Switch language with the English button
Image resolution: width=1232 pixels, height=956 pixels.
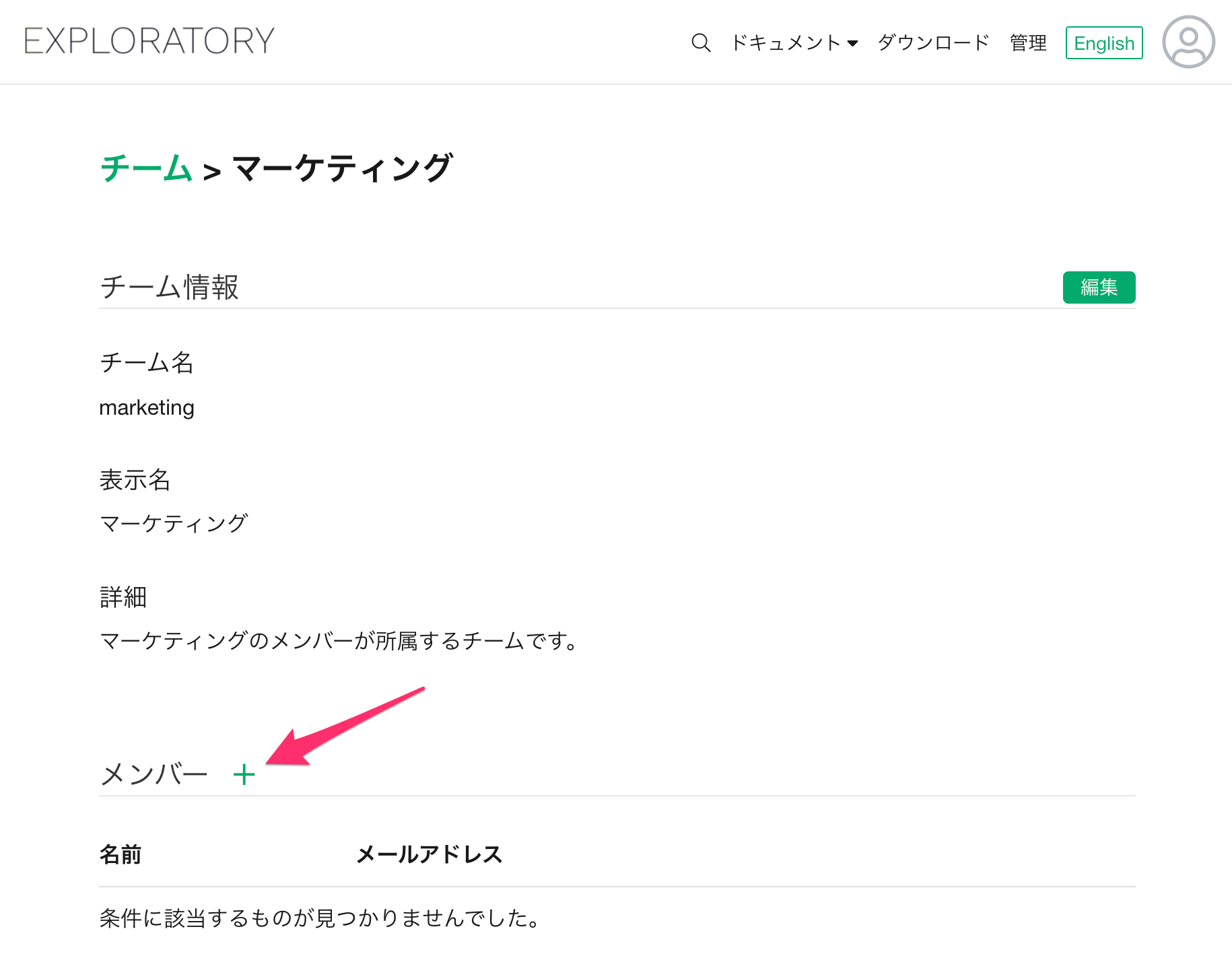coord(1103,43)
